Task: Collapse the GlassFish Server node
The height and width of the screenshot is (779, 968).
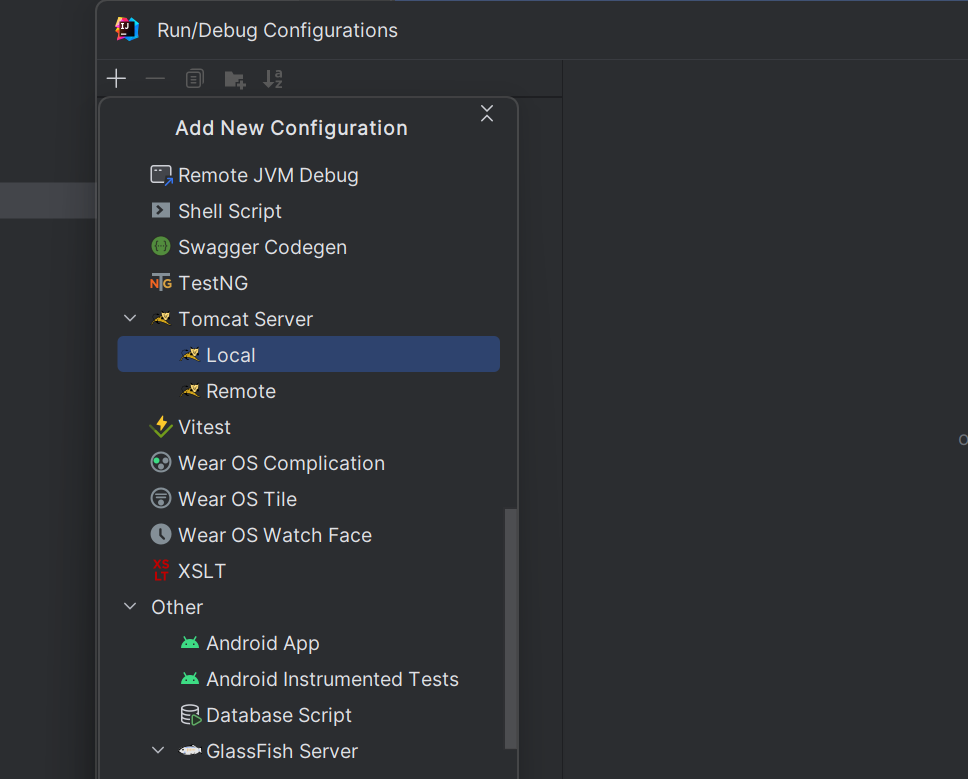Action: (x=158, y=751)
